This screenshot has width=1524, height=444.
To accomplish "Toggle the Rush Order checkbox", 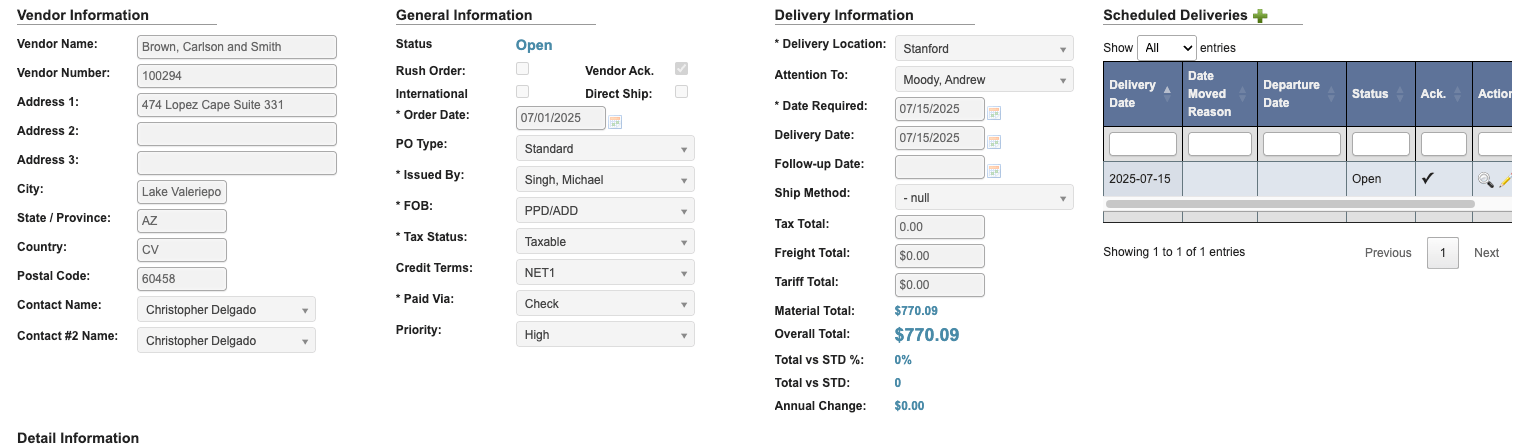I will pyautogui.click(x=522, y=69).
